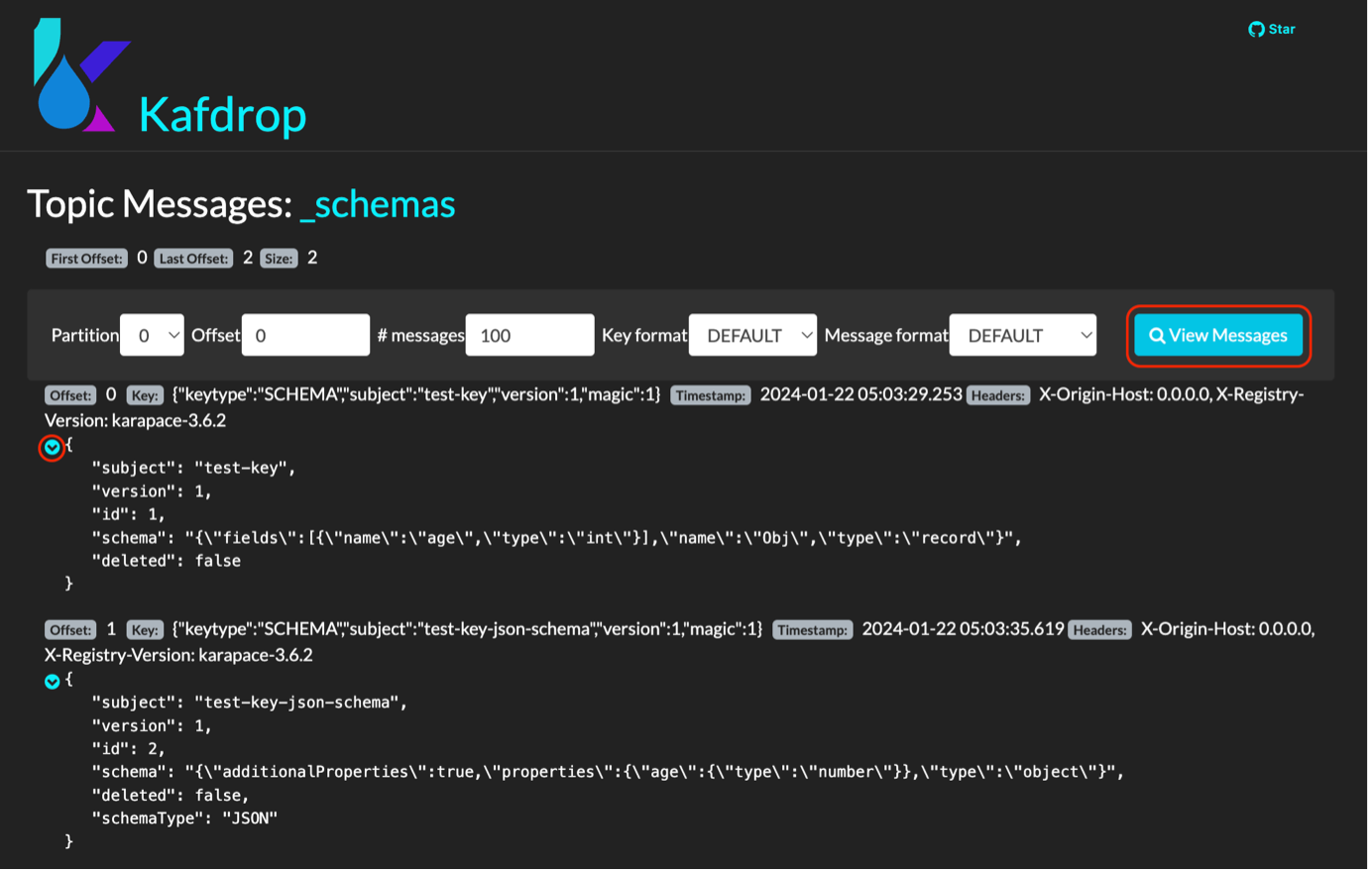Click the Kafdrop logo icon
The height and width of the screenshot is (872, 1372).
81,74
